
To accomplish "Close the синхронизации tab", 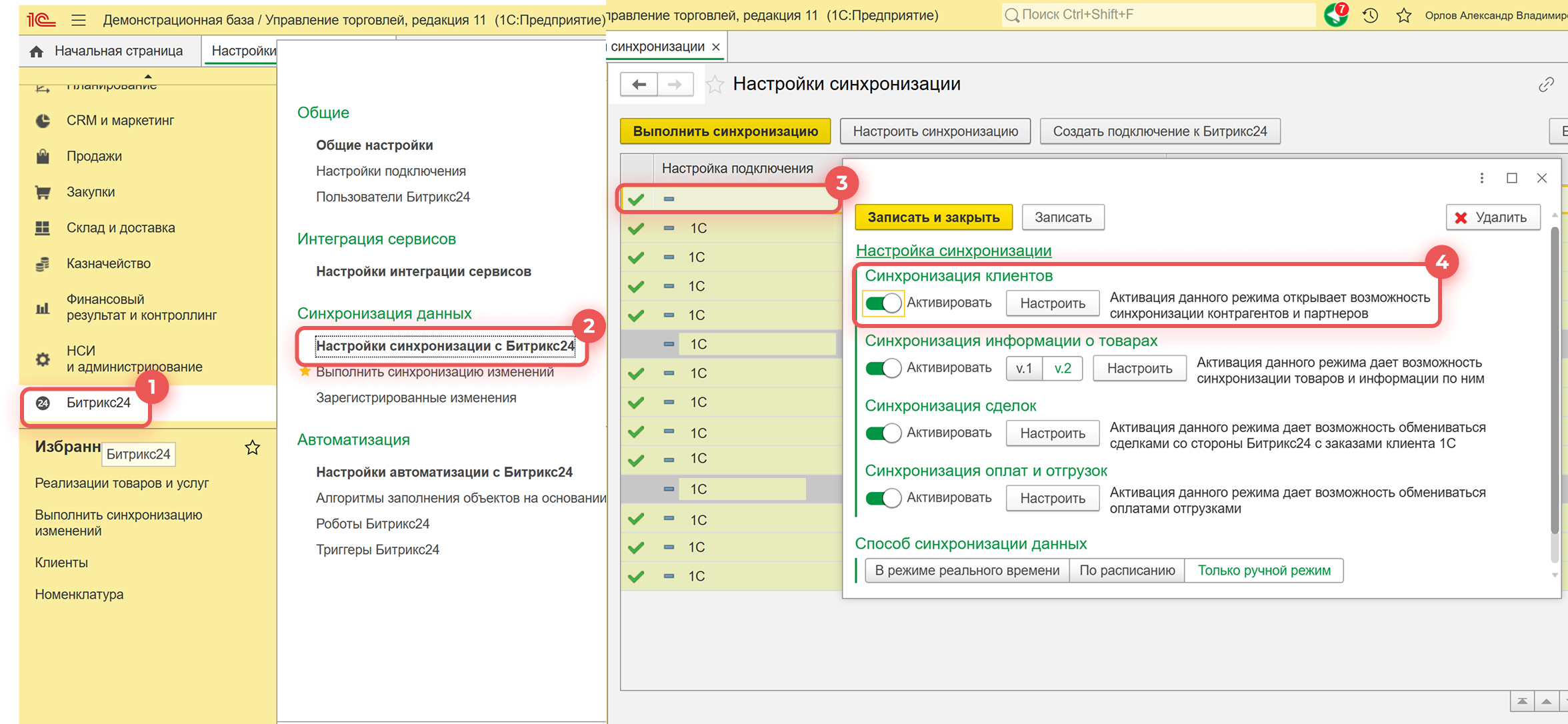I will [716, 47].
